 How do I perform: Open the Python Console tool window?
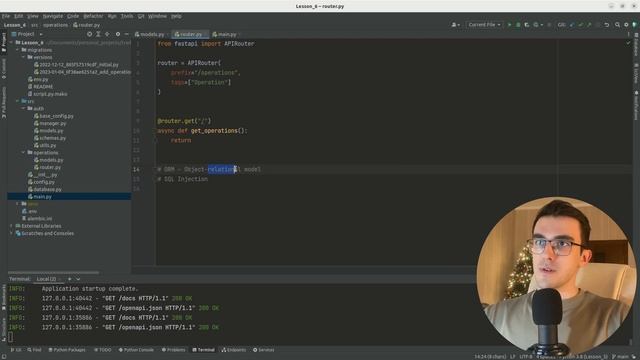(x=136, y=350)
